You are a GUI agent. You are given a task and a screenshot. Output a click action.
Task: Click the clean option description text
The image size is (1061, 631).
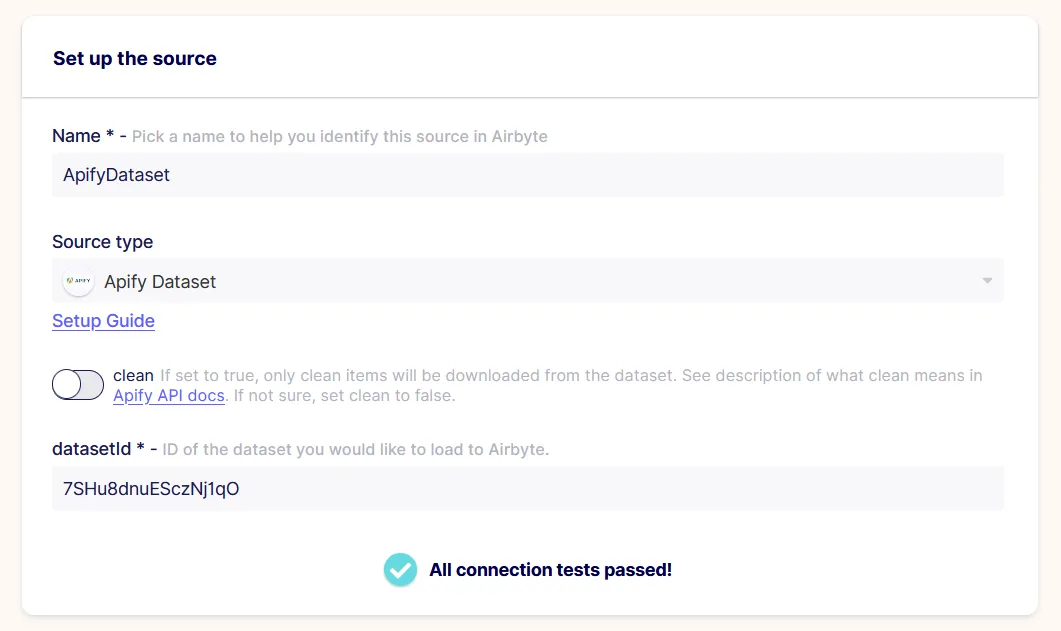[x=547, y=385]
